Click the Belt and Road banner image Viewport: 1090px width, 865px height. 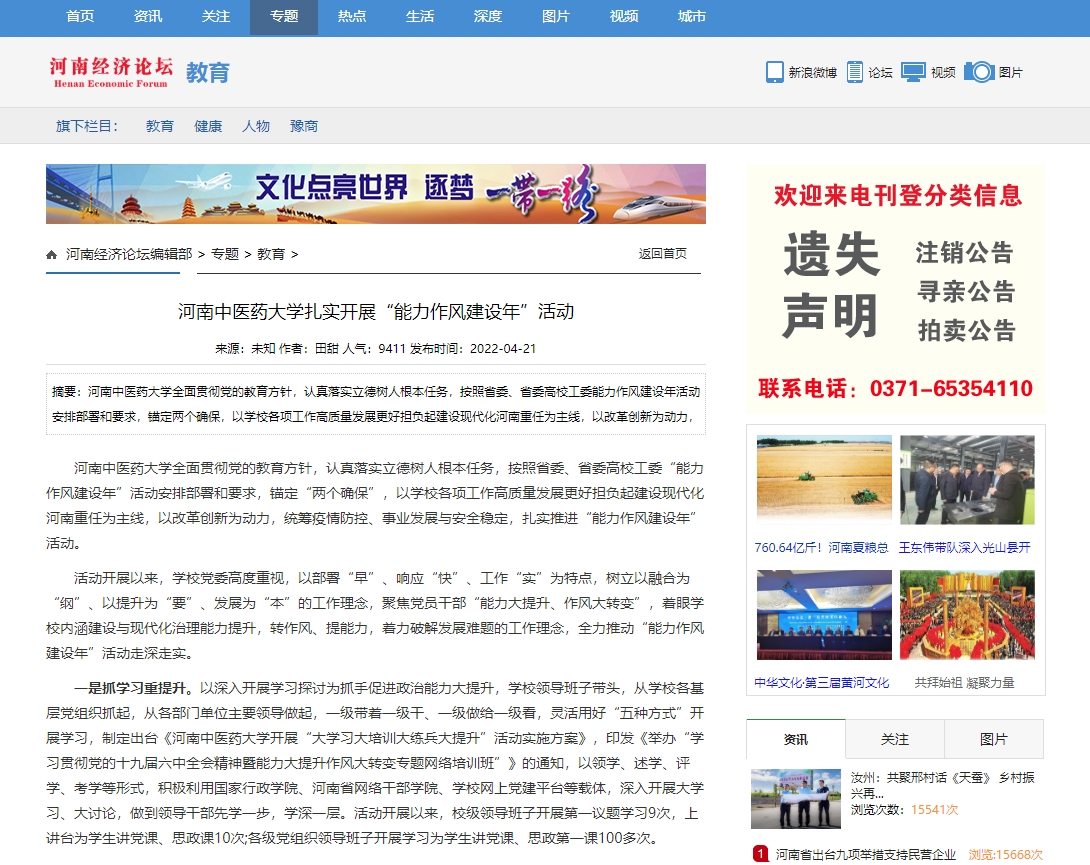[375, 194]
